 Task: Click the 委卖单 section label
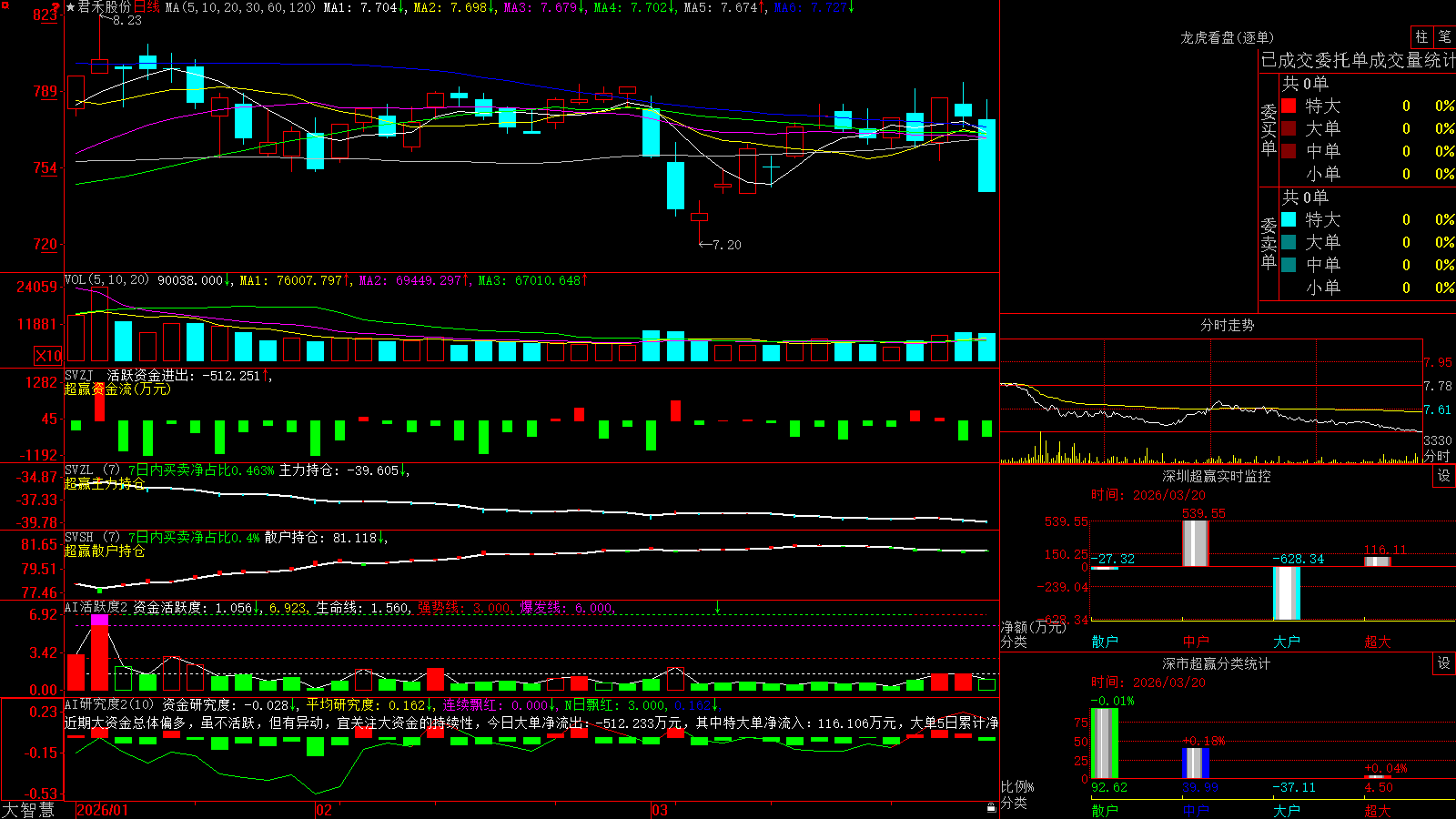pos(1269,243)
